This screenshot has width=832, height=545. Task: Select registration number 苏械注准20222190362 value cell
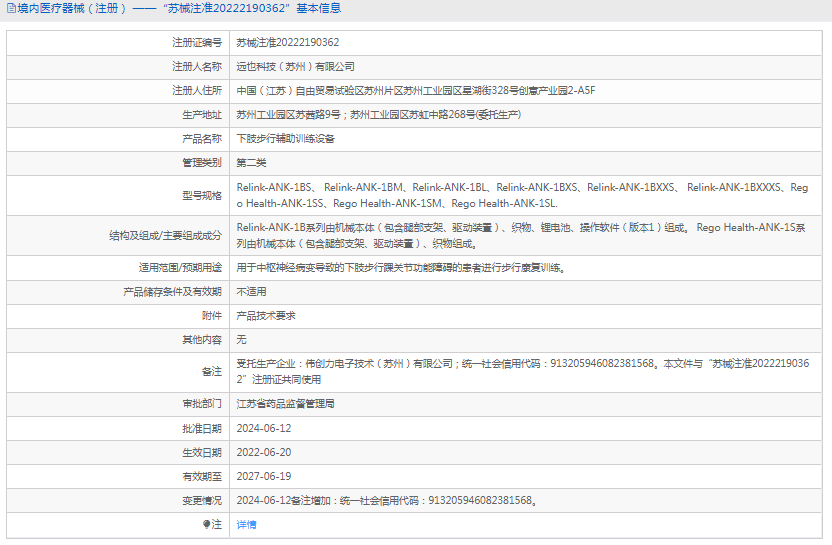[x=288, y=42]
